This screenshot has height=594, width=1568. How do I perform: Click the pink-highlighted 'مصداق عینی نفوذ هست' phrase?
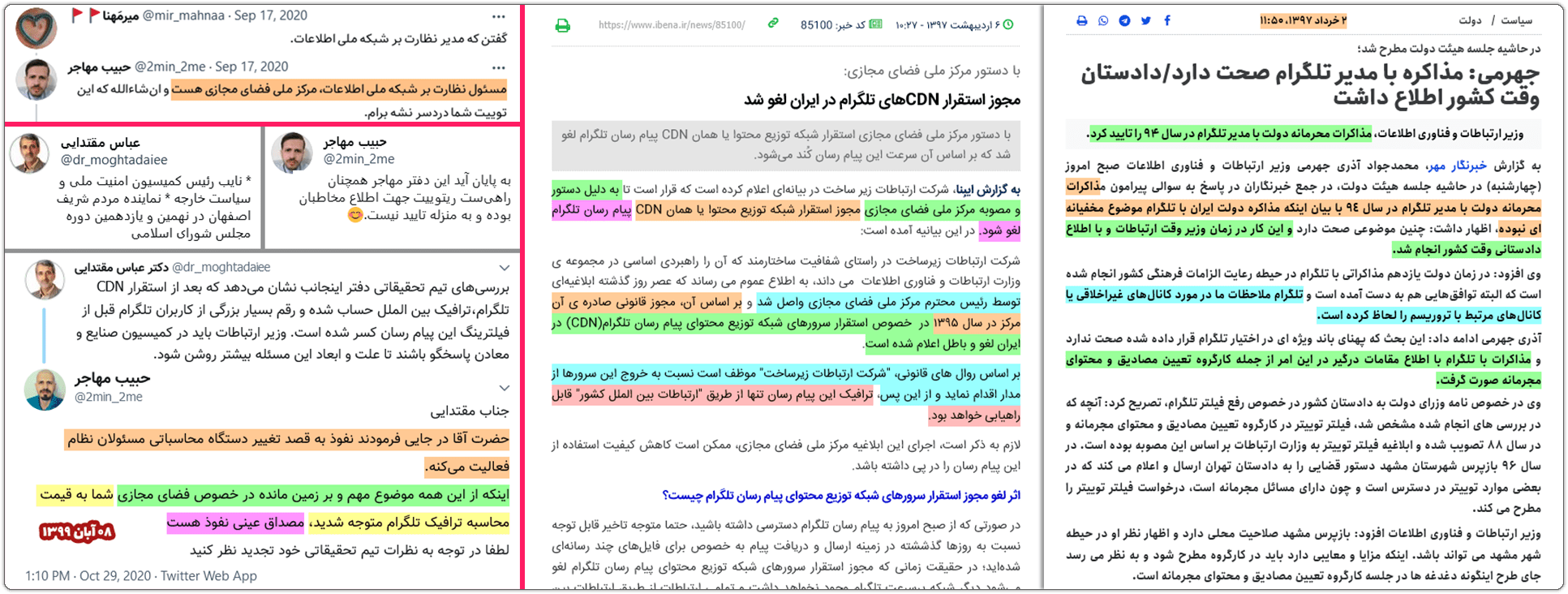(234, 523)
